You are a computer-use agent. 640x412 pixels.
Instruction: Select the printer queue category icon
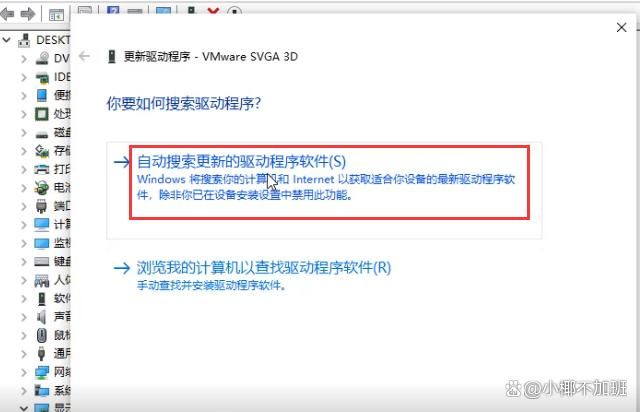tap(41, 169)
